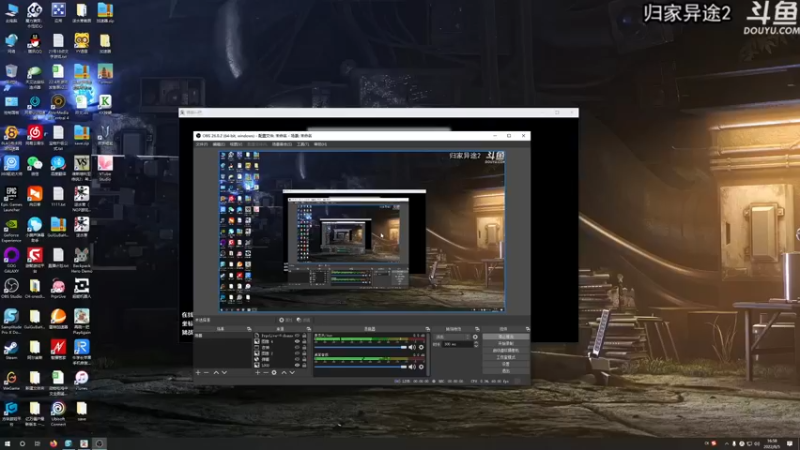Open the OBS Tools menu
This screenshot has width=800, height=450.
[303, 144]
